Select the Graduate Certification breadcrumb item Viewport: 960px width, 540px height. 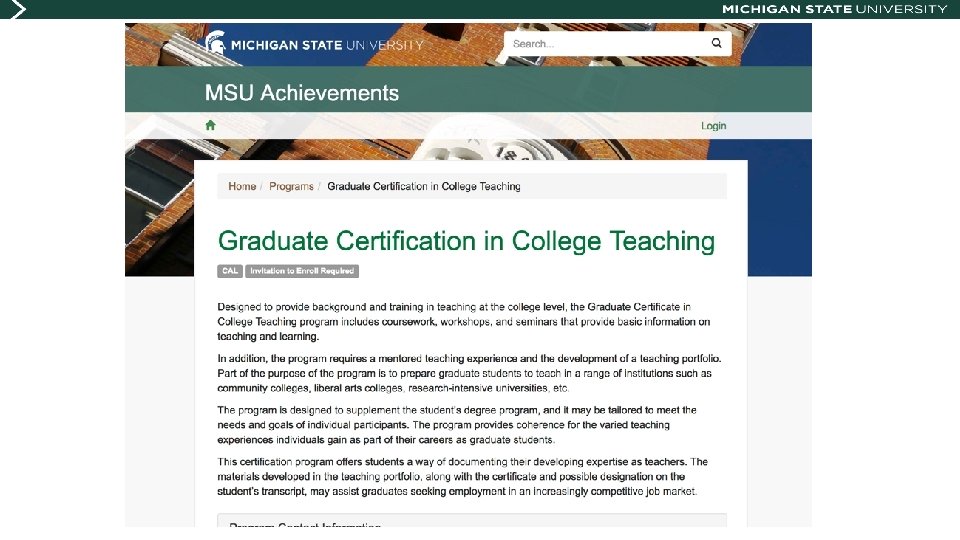tap(424, 186)
